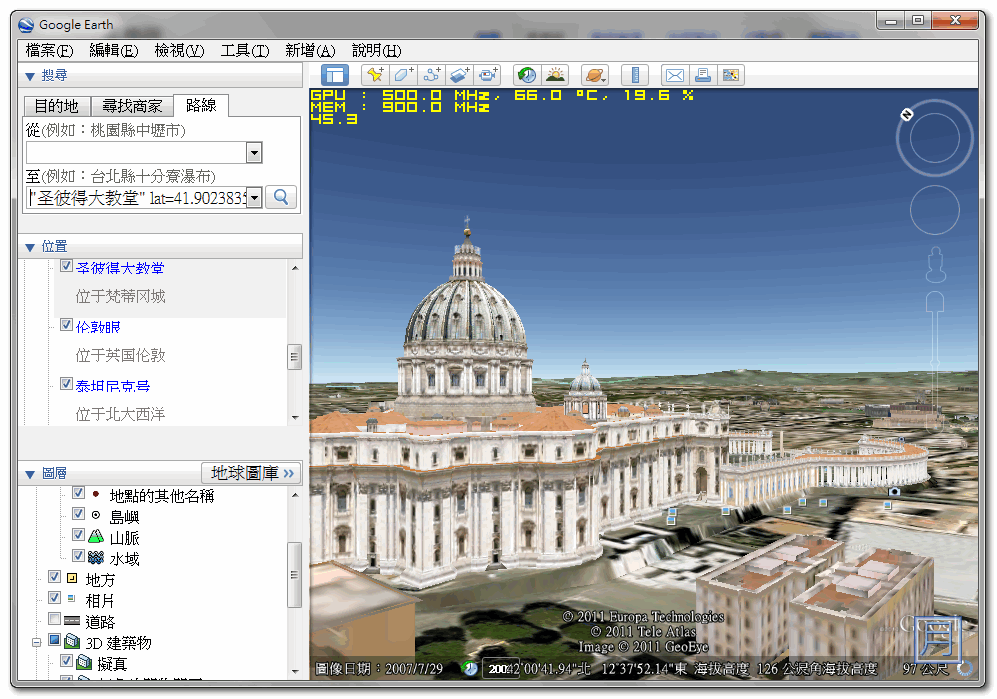
Task: Click the email envelope icon
Action: click(x=675, y=75)
